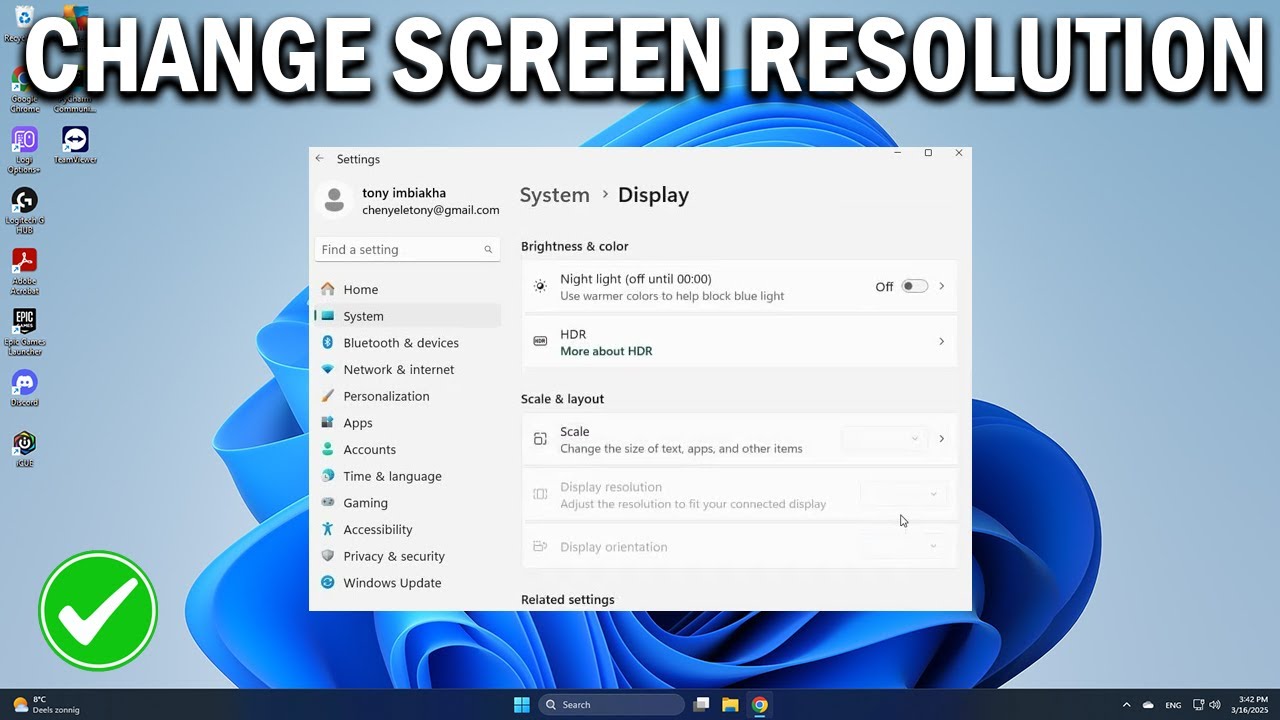
Task: Open the Display orientation dropdown
Action: [903, 546]
